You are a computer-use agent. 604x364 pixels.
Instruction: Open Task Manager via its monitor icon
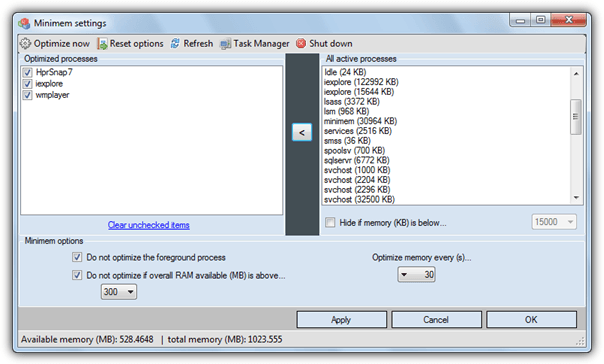225,44
